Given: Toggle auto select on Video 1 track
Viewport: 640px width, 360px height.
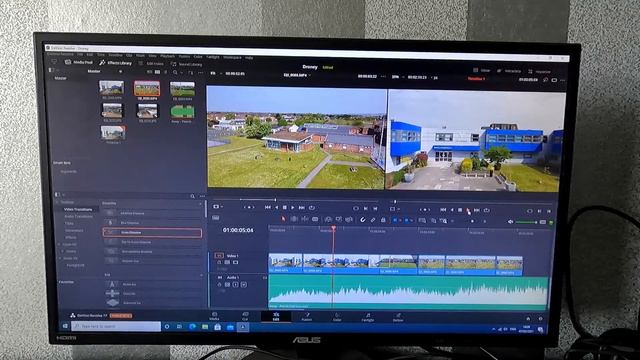Looking at the screenshot, I should tap(227, 262).
